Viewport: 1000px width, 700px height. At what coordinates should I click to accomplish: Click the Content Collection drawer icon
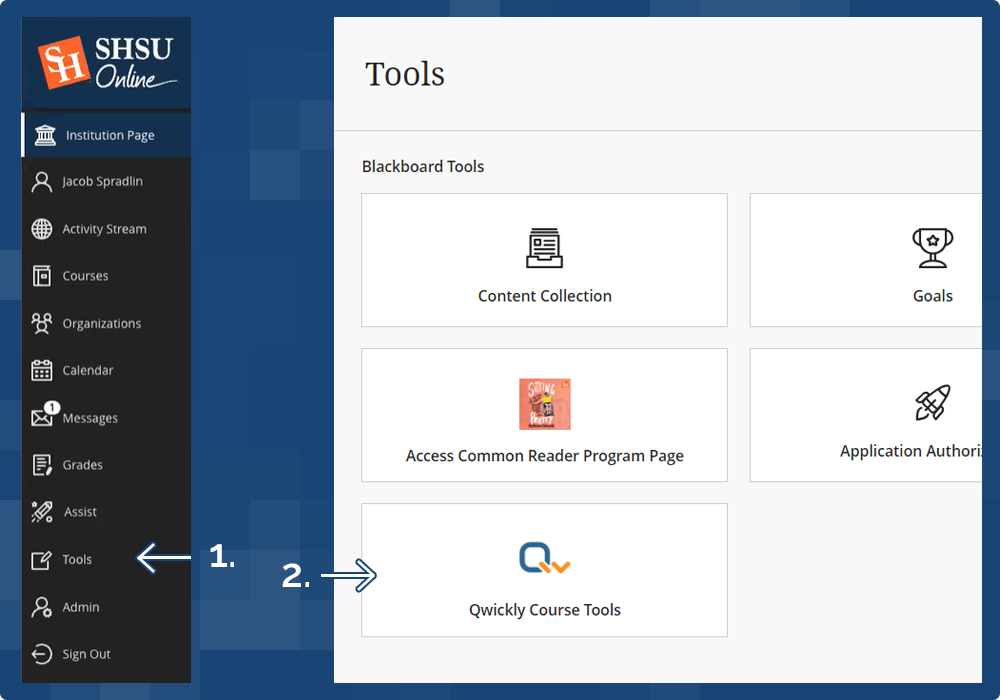tap(545, 248)
